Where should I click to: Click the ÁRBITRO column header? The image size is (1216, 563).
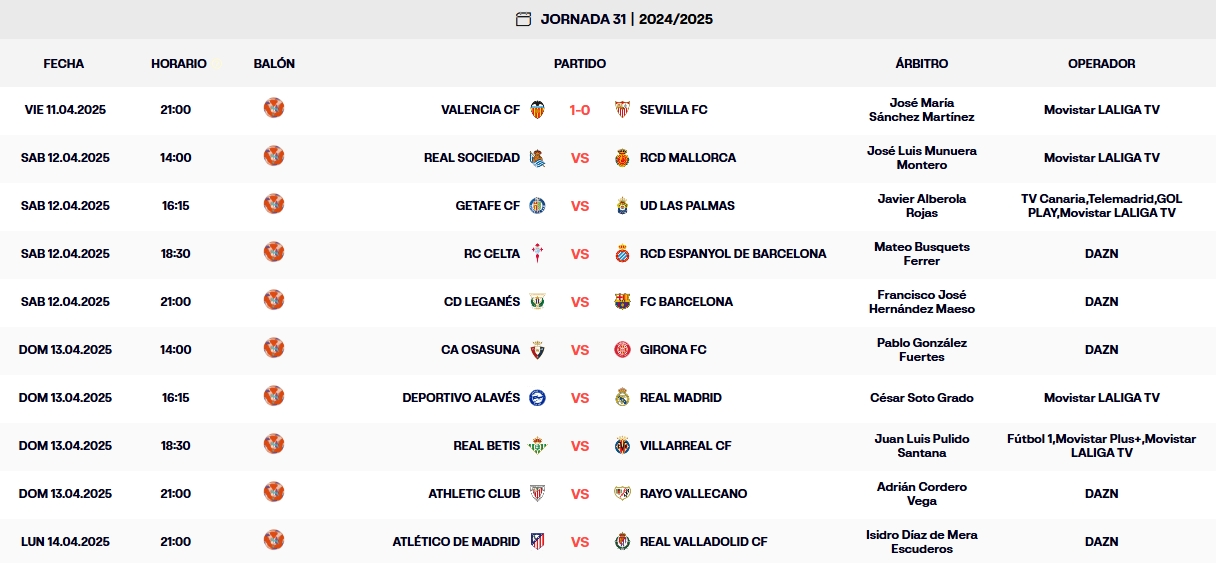922,63
